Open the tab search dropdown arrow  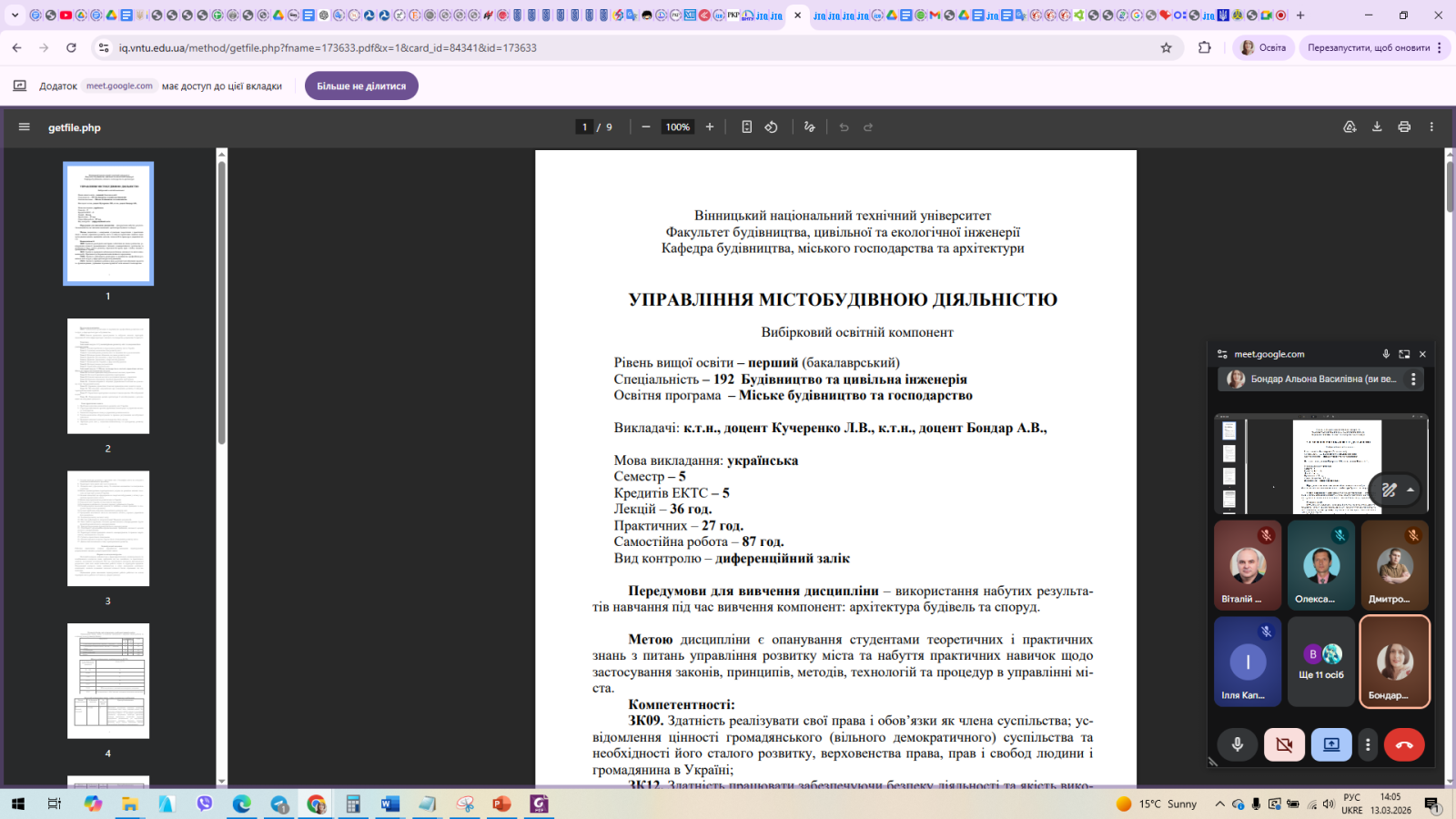15,15
